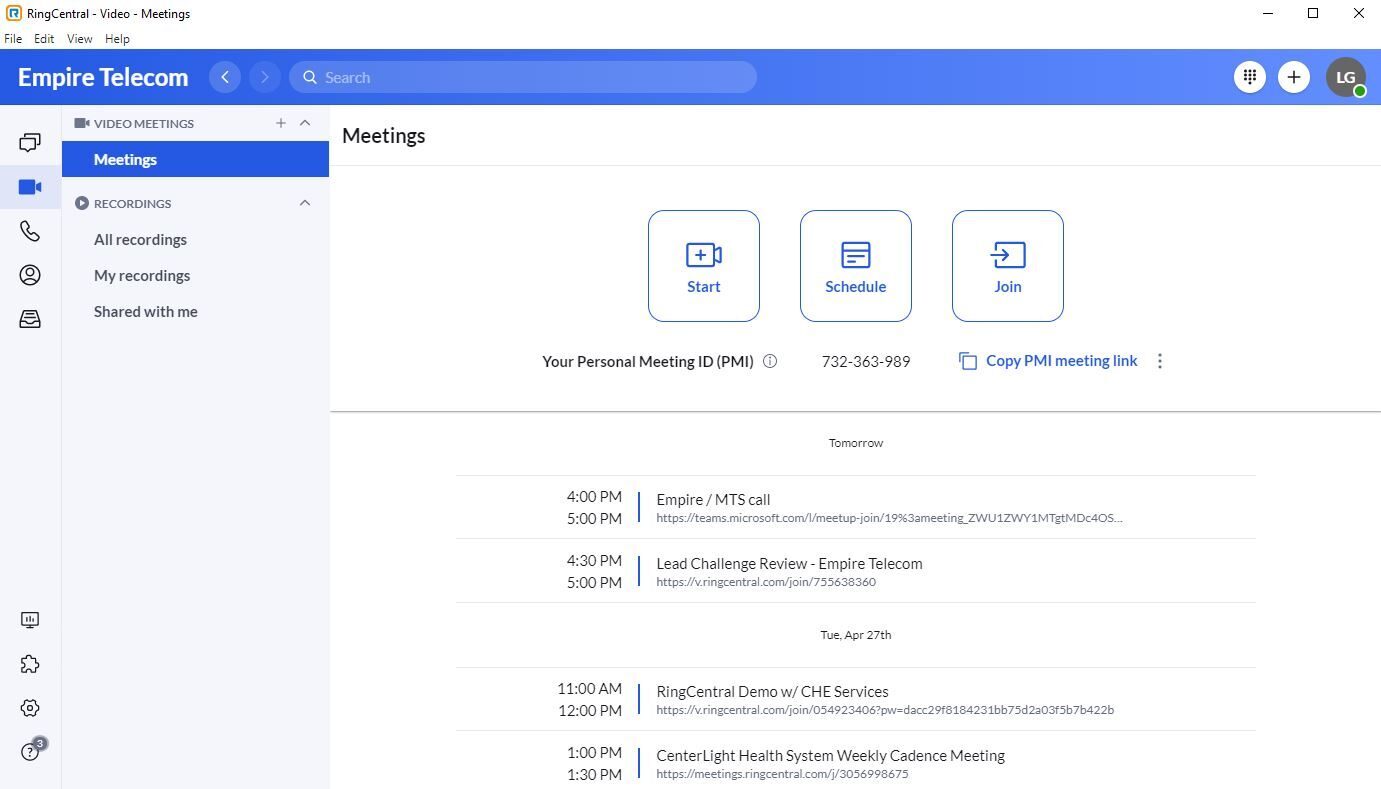Click the header plus new-action button
The height and width of the screenshot is (789, 1381).
tap(1293, 77)
